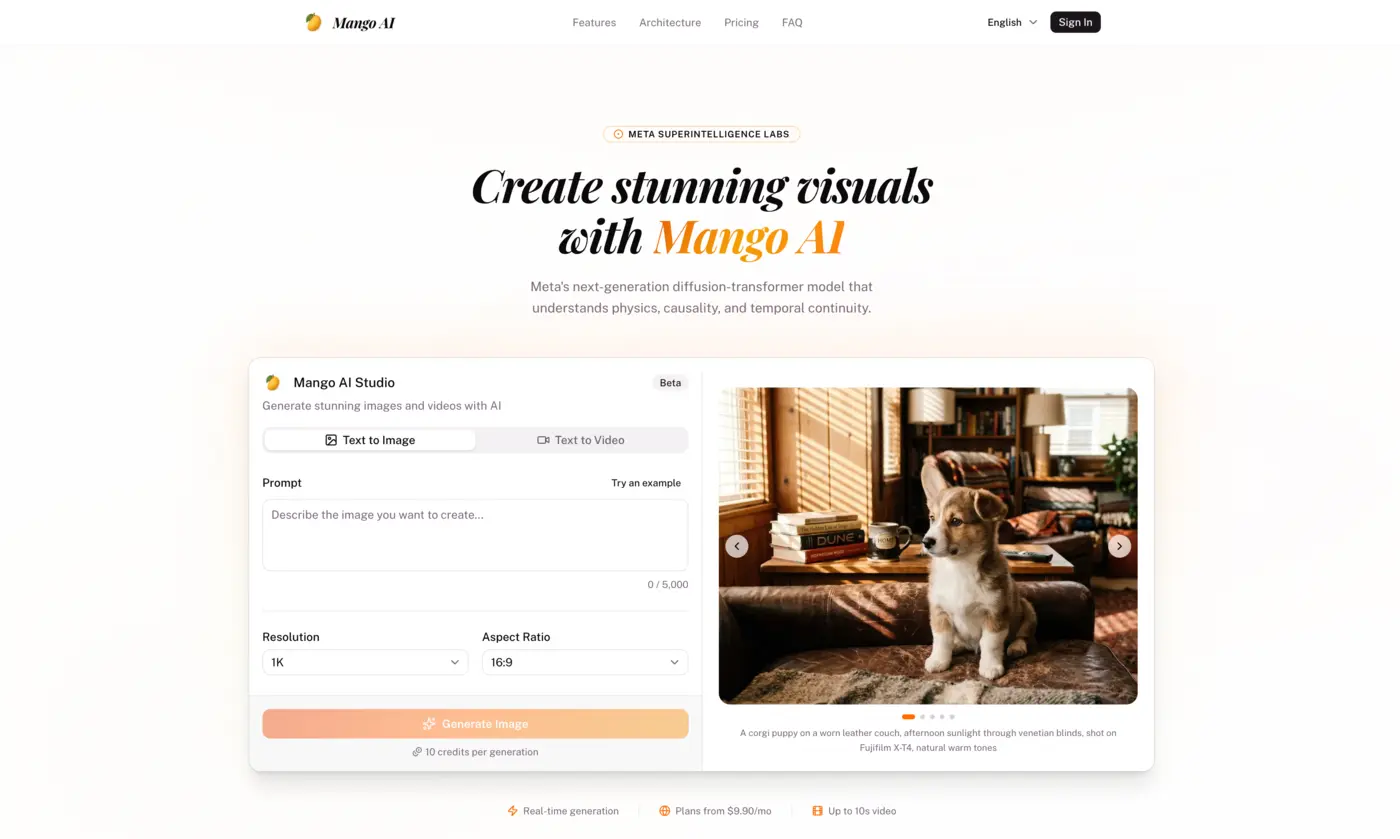The height and width of the screenshot is (839, 1400).
Task: Click the 10 credits per generation text
Action: [x=482, y=752]
